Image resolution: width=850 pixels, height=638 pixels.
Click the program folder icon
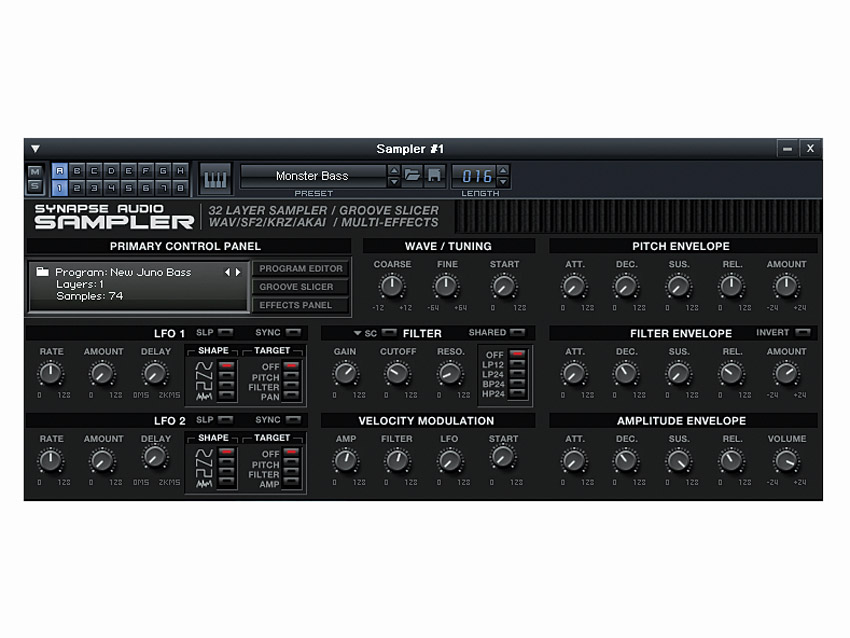[x=42, y=272]
